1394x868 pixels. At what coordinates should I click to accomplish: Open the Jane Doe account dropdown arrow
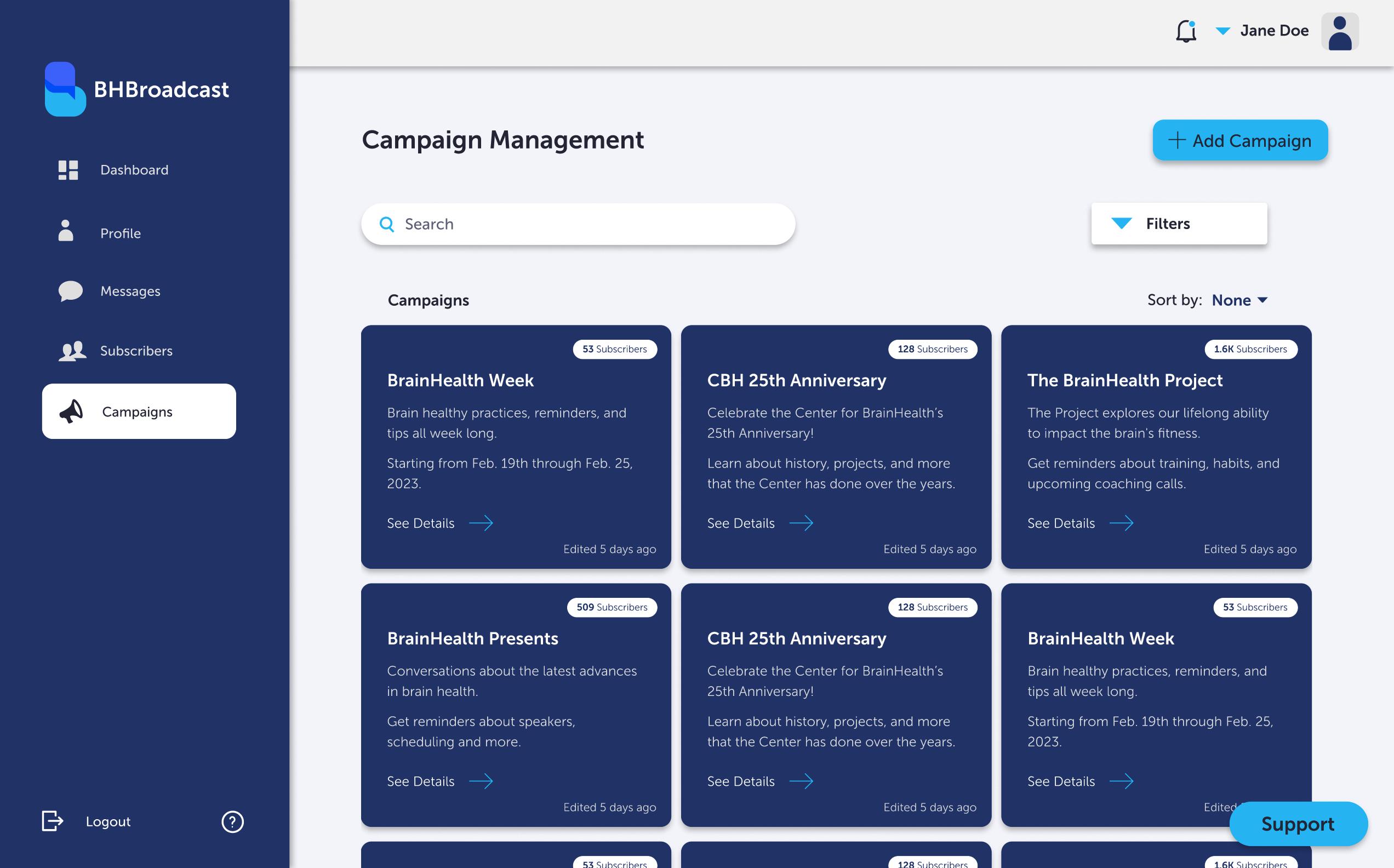coord(1222,31)
